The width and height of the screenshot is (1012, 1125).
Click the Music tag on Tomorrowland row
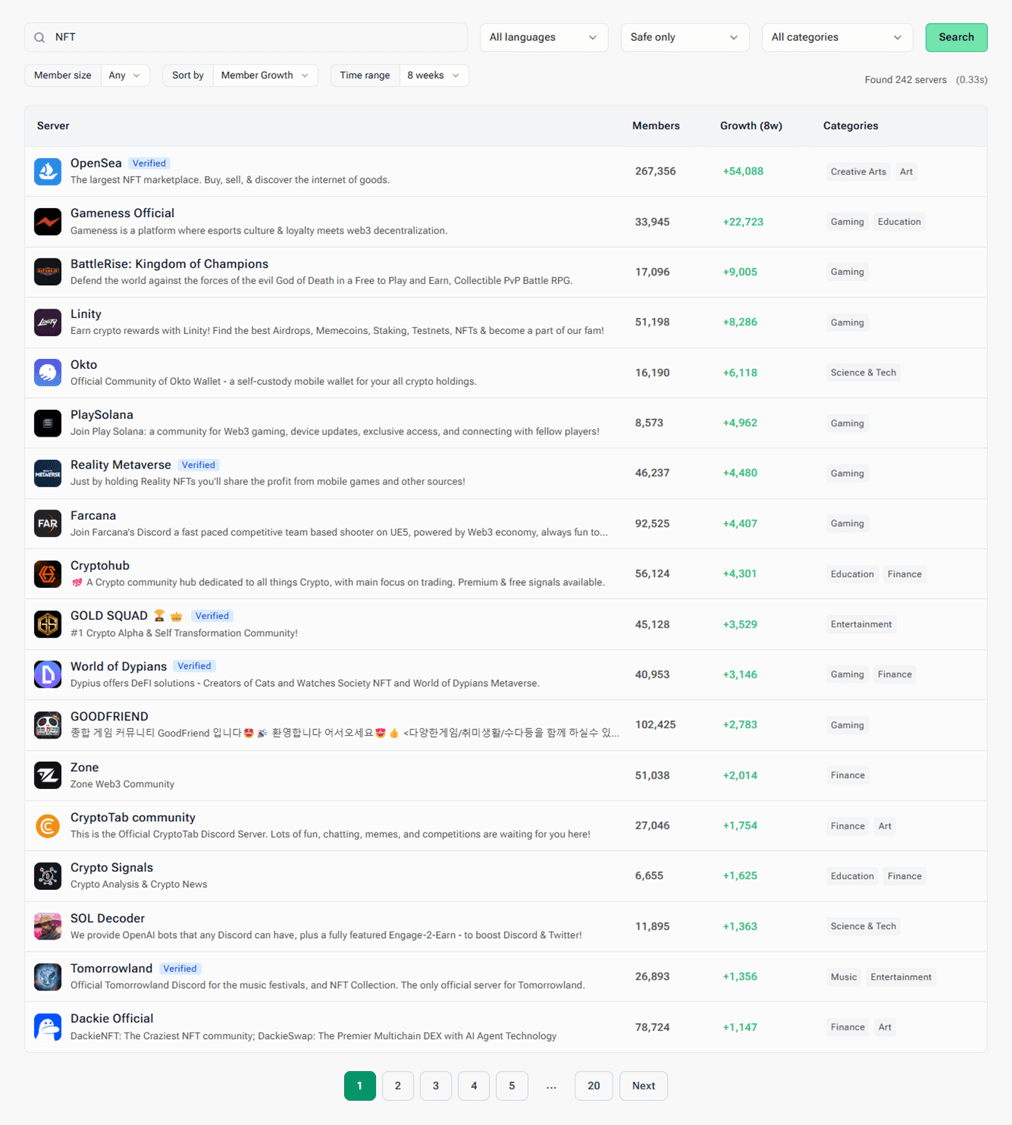point(843,976)
